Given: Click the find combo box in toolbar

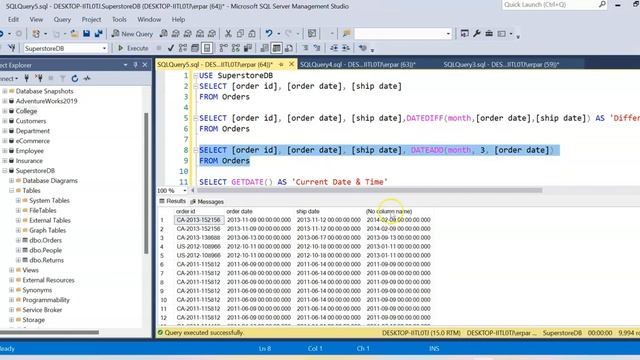Looking at the screenshot, I should pyautogui.click(x=403, y=34).
